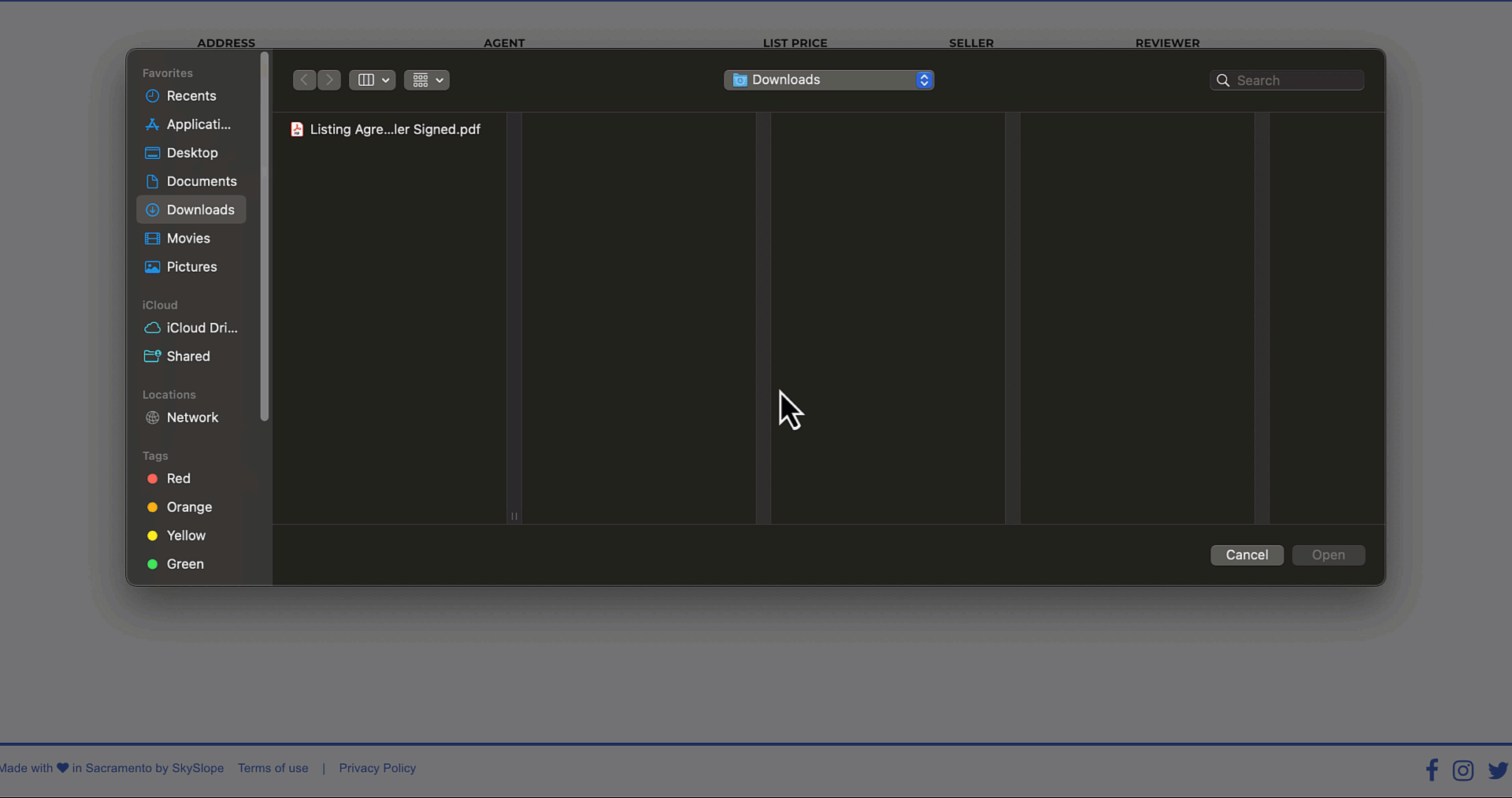Click the LIST PRICE column header
This screenshot has height=798, width=1512.
point(795,43)
